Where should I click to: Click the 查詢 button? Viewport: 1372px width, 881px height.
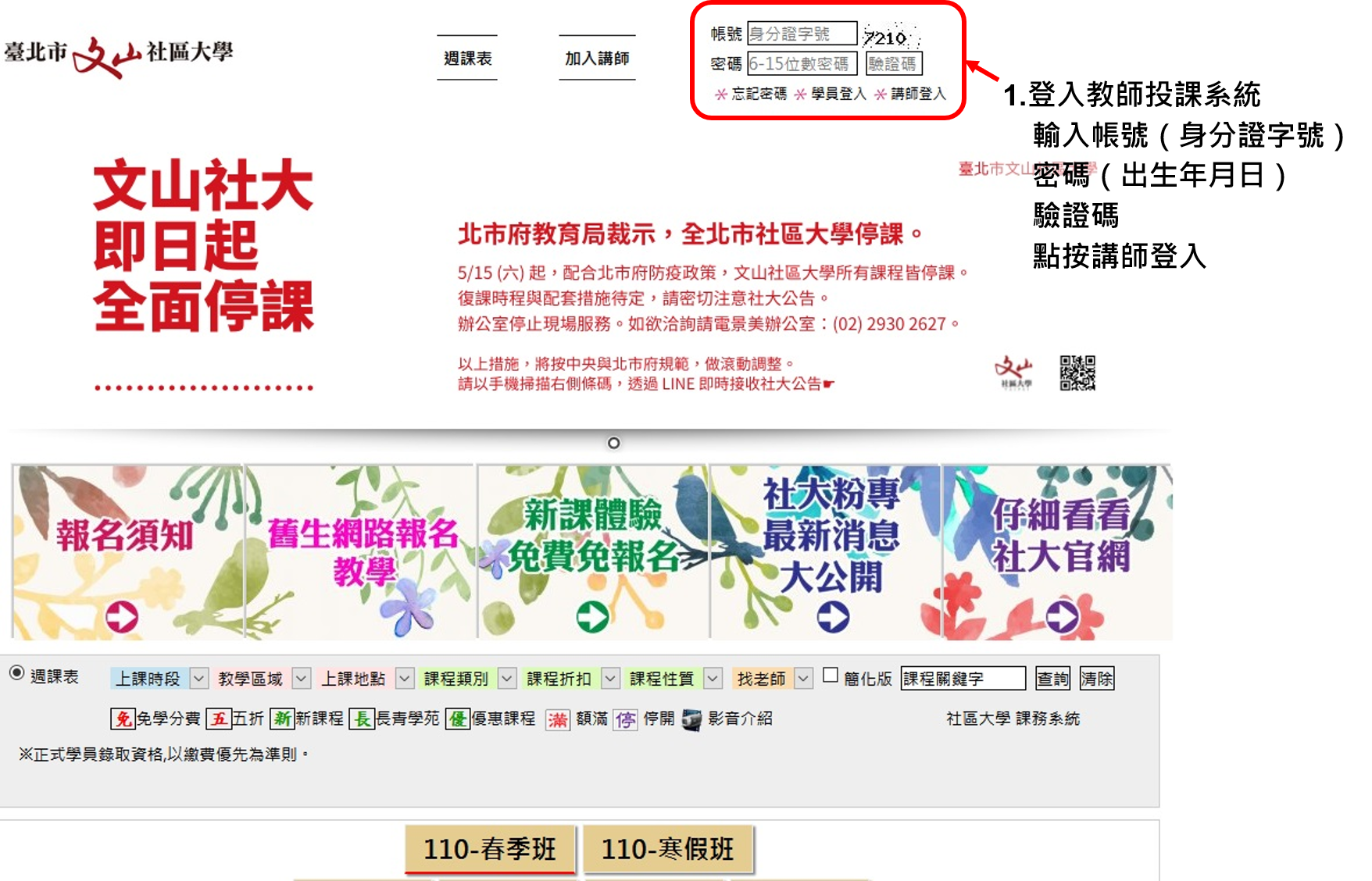click(x=1052, y=679)
